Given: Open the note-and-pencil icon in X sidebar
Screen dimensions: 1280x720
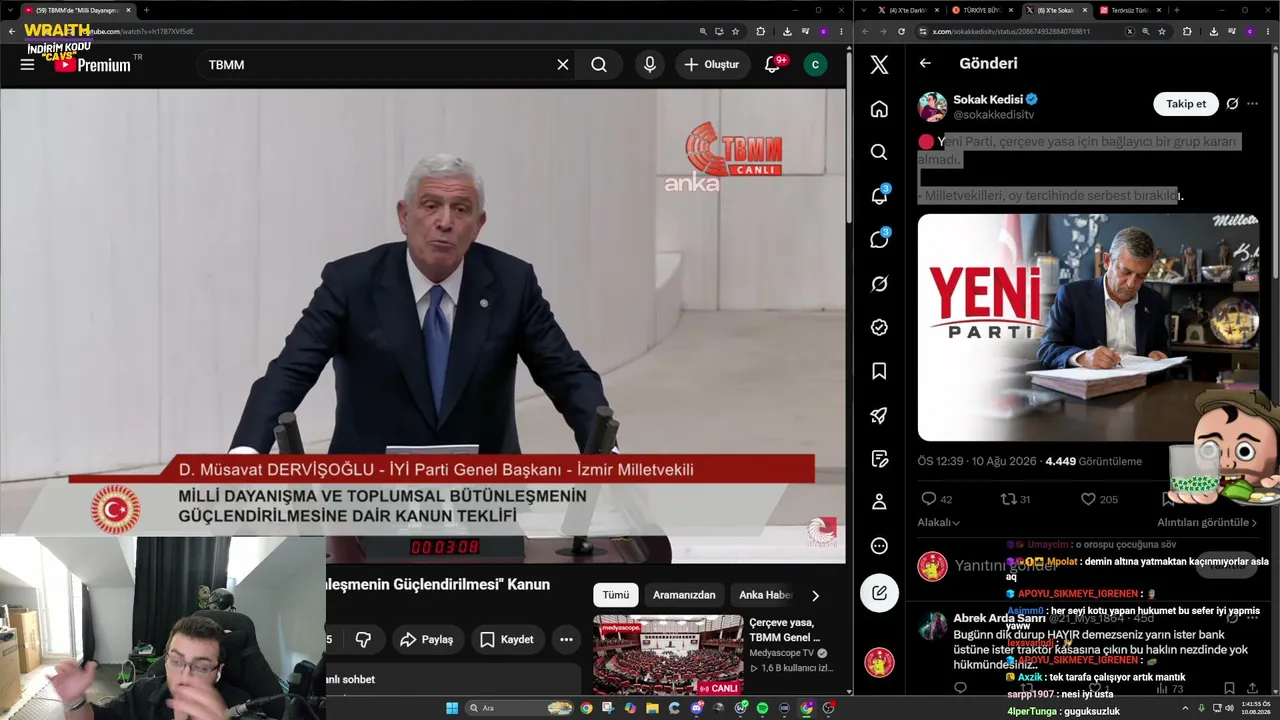Looking at the screenshot, I should pos(879,458).
